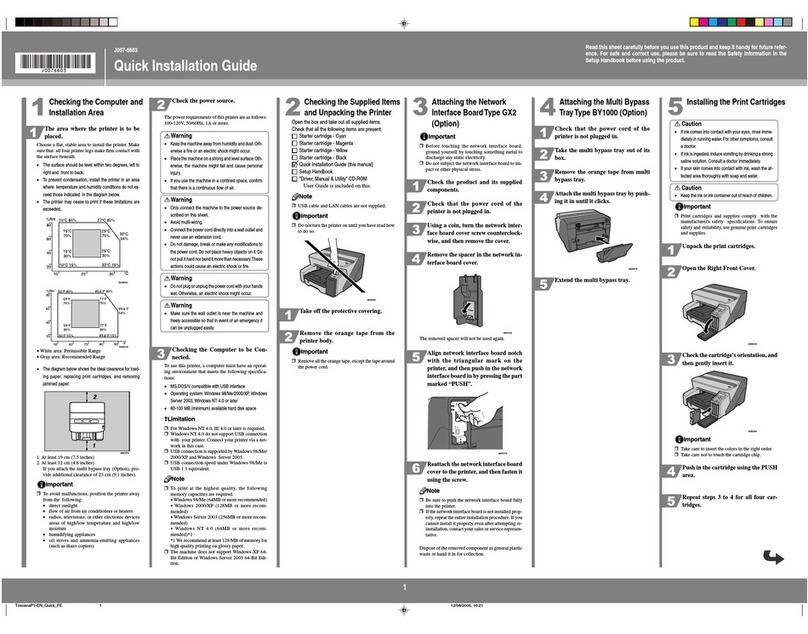Click heading 'Checking the Computer and Installation Area'
The width and height of the screenshot is (808, 634).
tap(96, 107)
